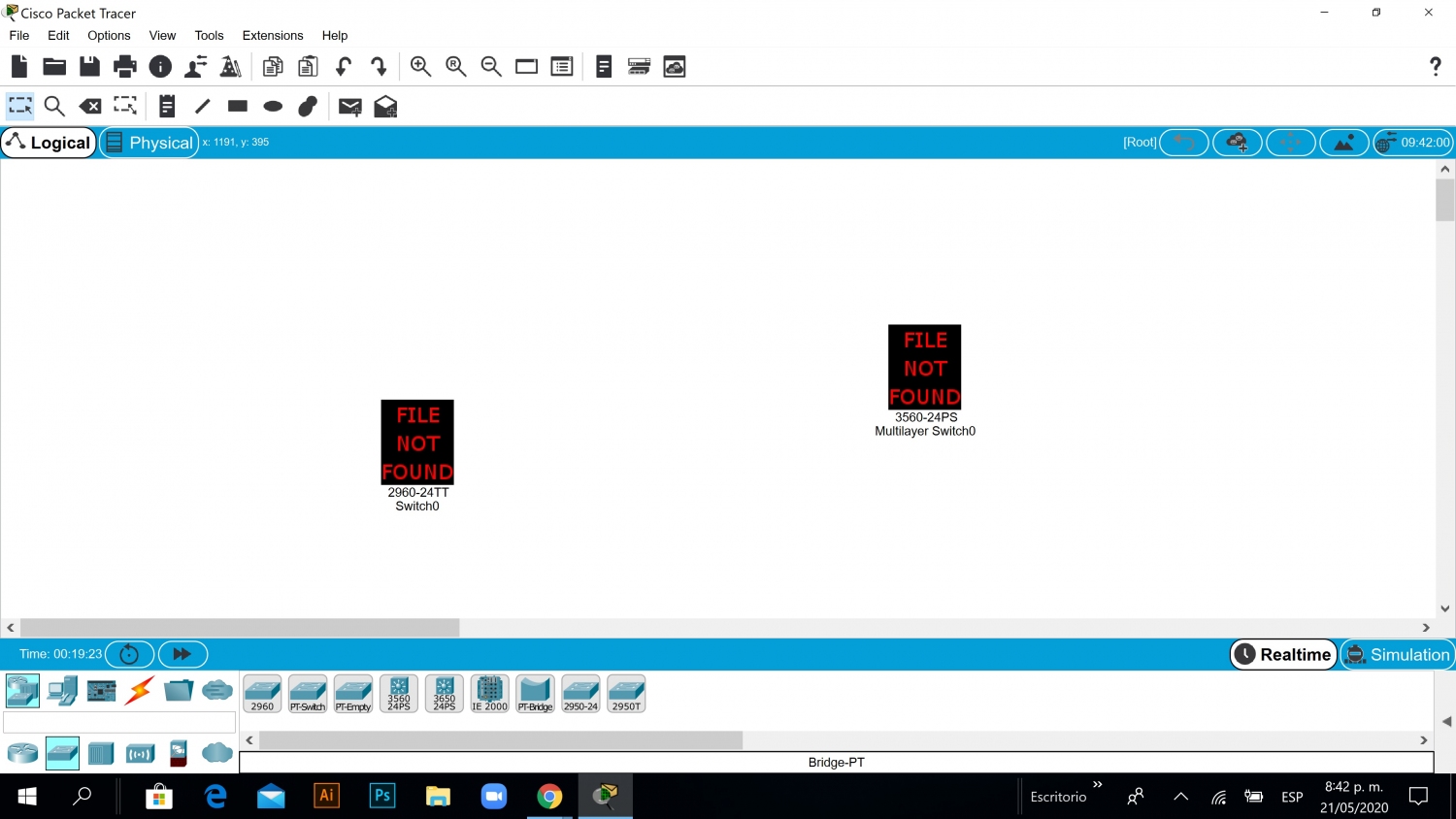Click the Print icon in the toolbar
The image size is (1456, 819).
(125, 66)
